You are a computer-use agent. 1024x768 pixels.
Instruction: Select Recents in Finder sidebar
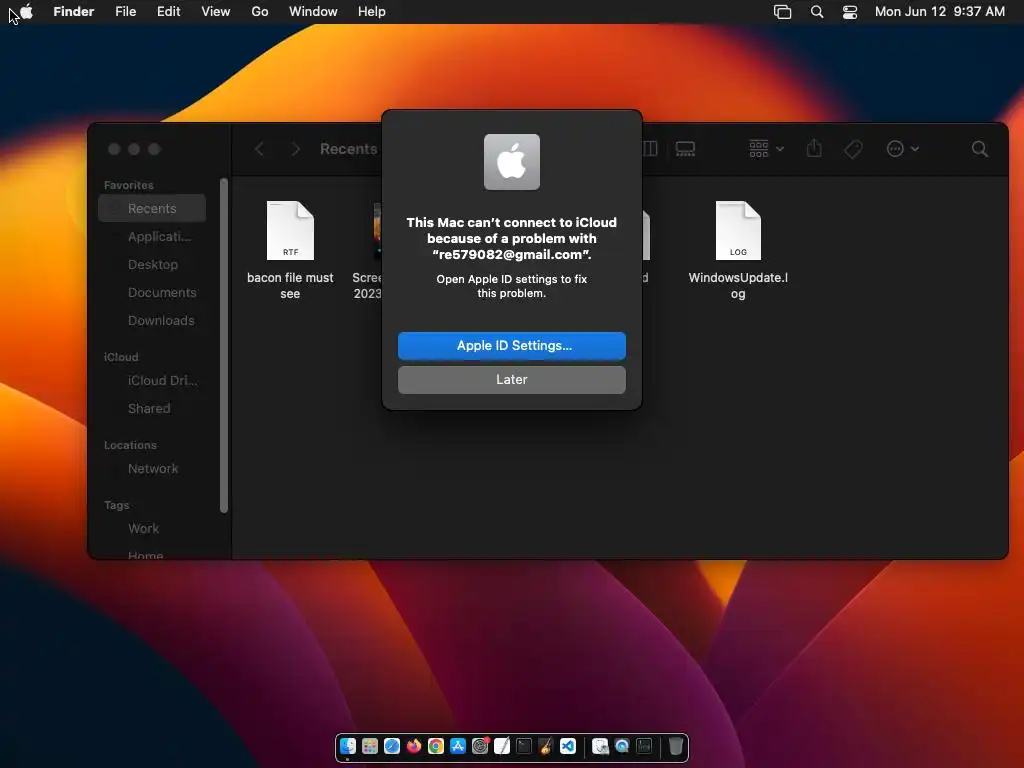[152, 208]
